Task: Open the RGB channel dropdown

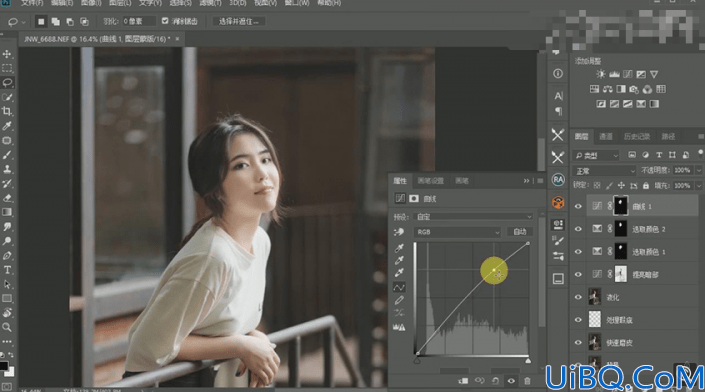Action: click(x=457, y=232)
